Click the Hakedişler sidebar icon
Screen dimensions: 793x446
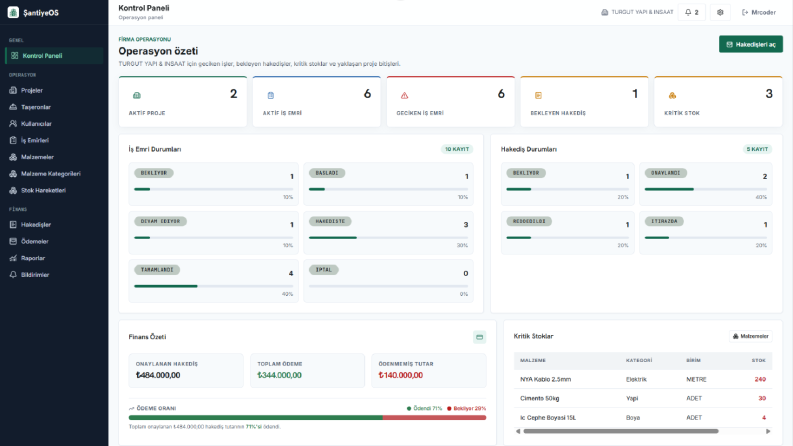click(13, 225)
